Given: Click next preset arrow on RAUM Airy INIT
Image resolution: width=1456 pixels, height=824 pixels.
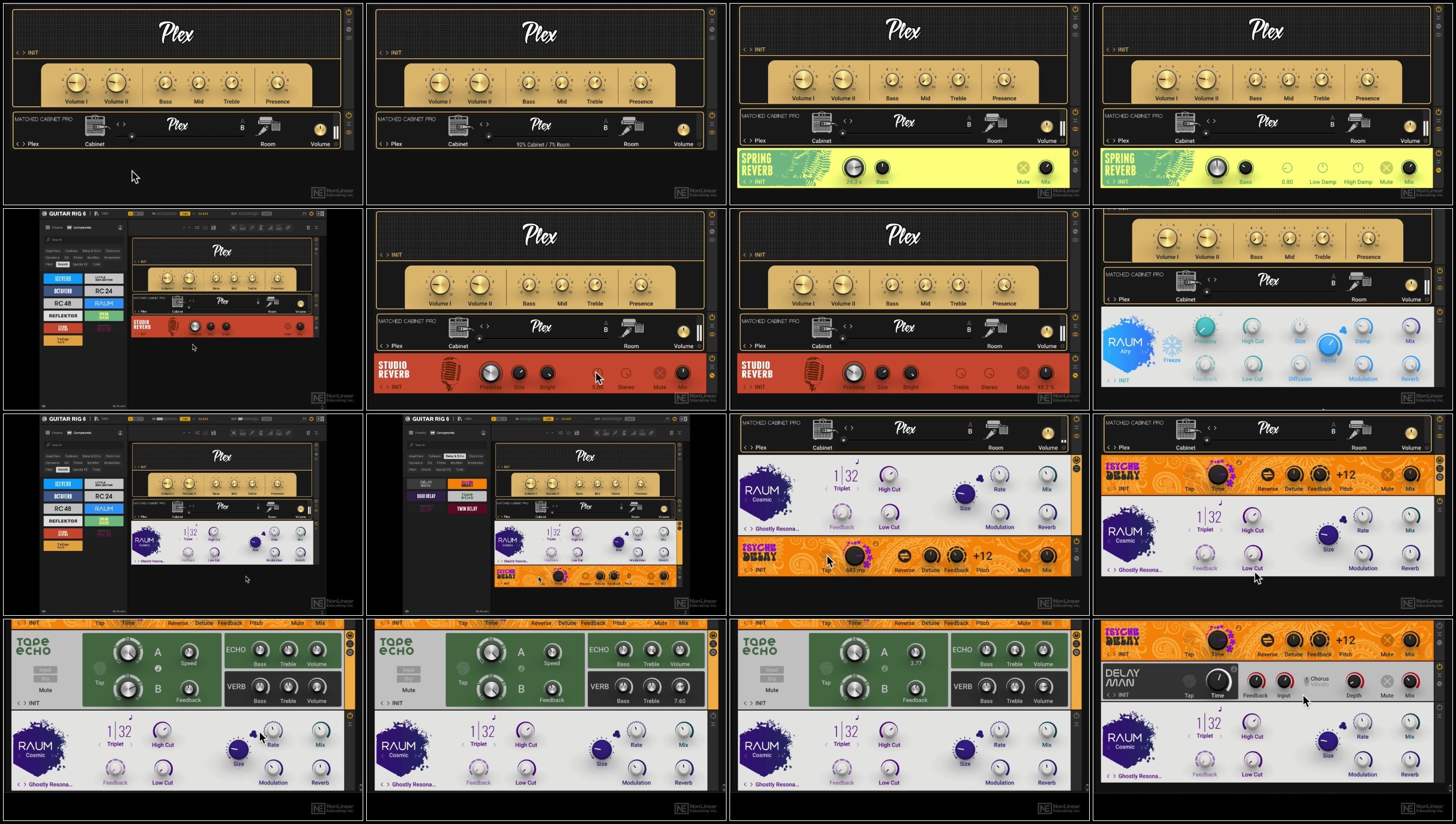Looking at the screenshot, I should [x=1114, y=380].
